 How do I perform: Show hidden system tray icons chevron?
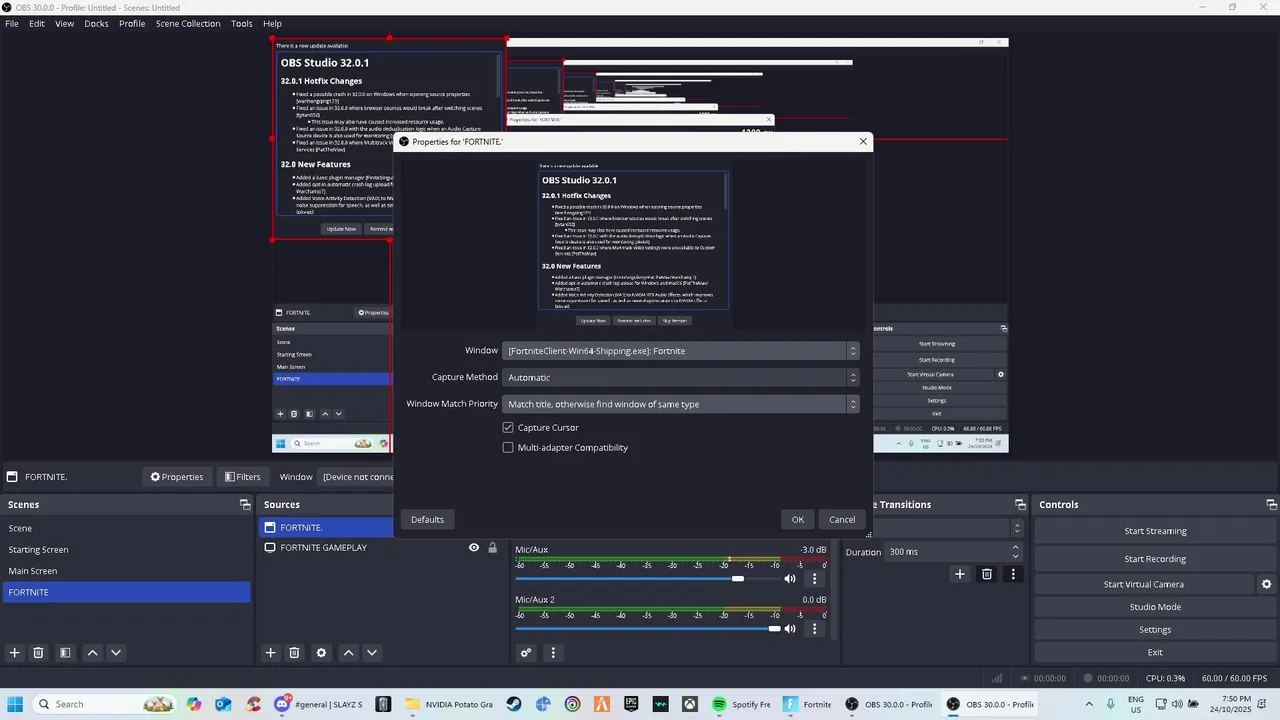(x=1089, y=704)
